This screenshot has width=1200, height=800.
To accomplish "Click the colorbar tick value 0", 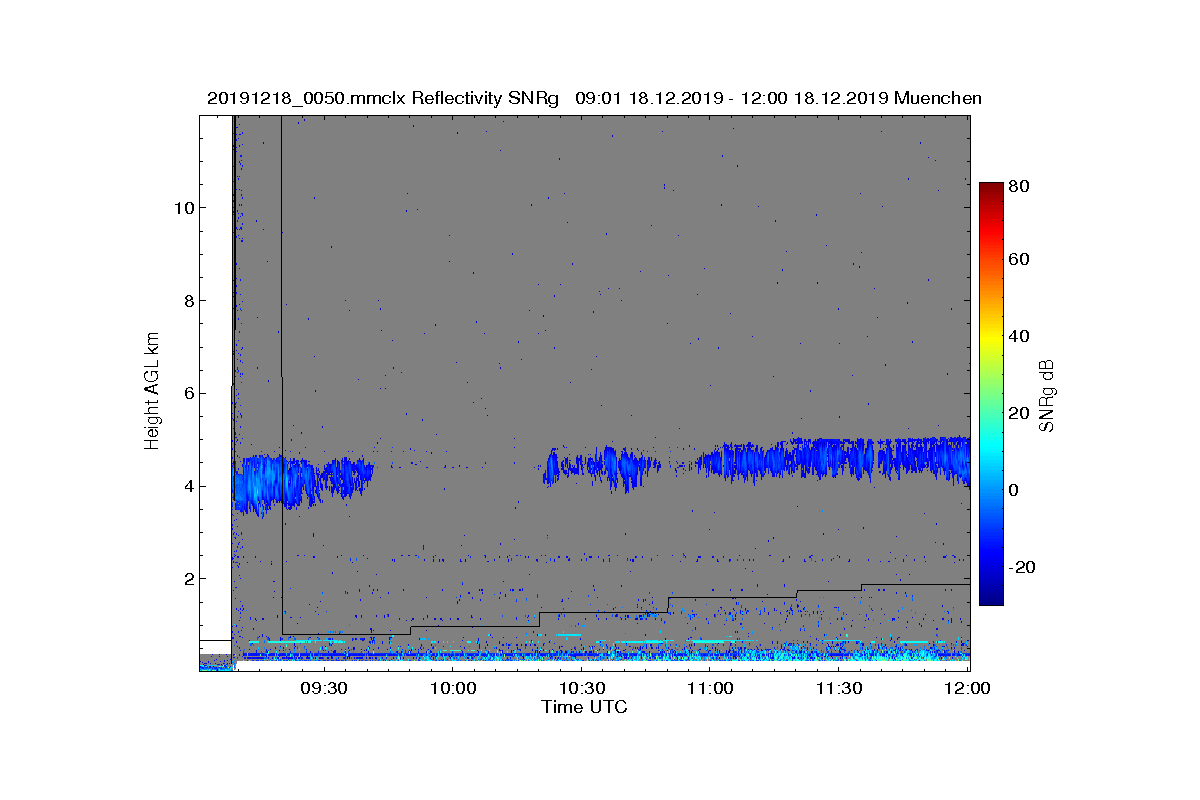I will click(x=1016, y=490).
